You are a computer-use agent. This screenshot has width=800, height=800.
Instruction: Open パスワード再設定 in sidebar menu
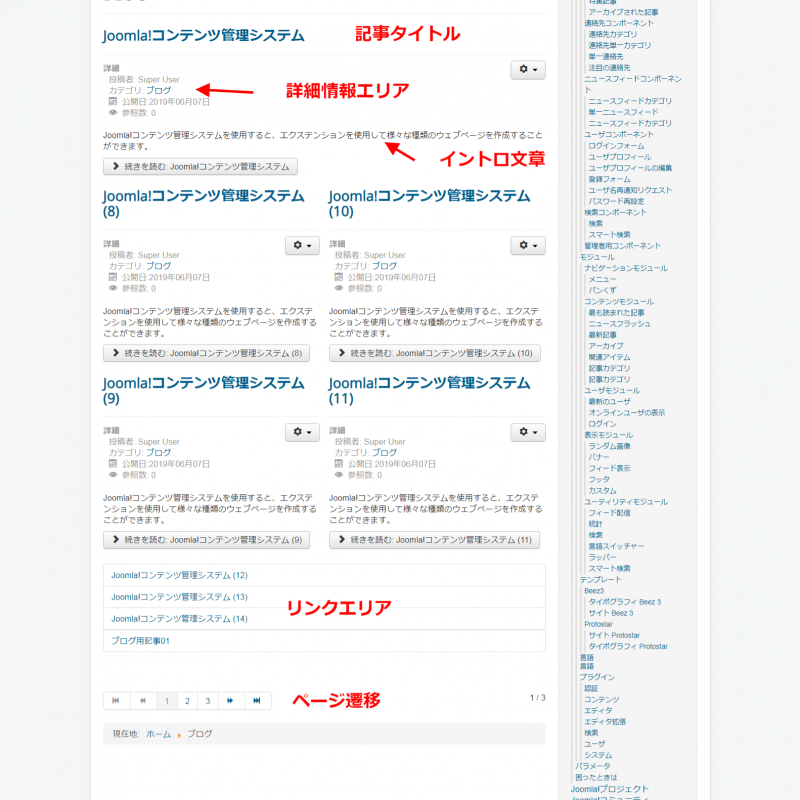click(616, 202)
